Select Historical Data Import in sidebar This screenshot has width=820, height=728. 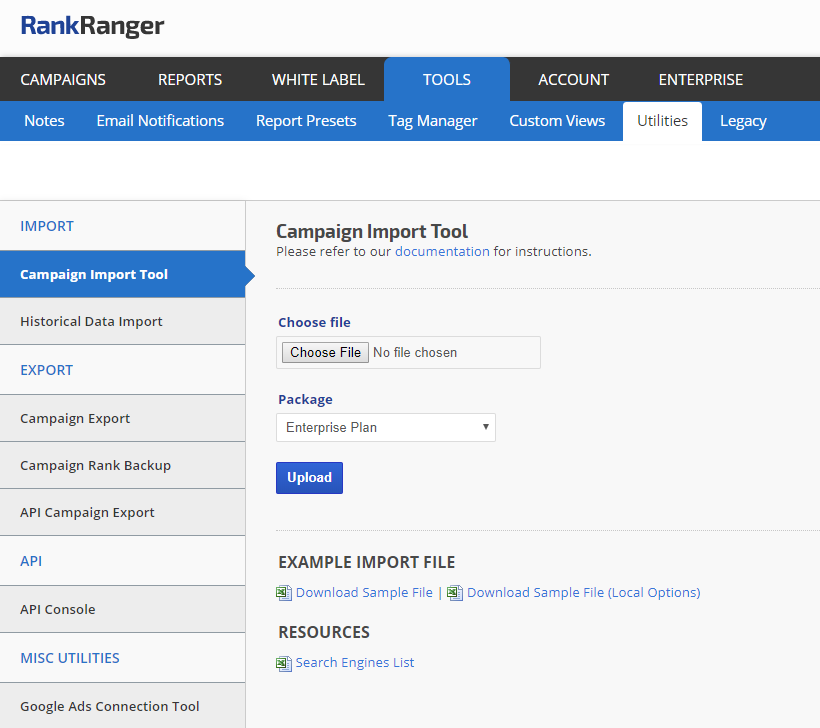[x=91, y=322]
